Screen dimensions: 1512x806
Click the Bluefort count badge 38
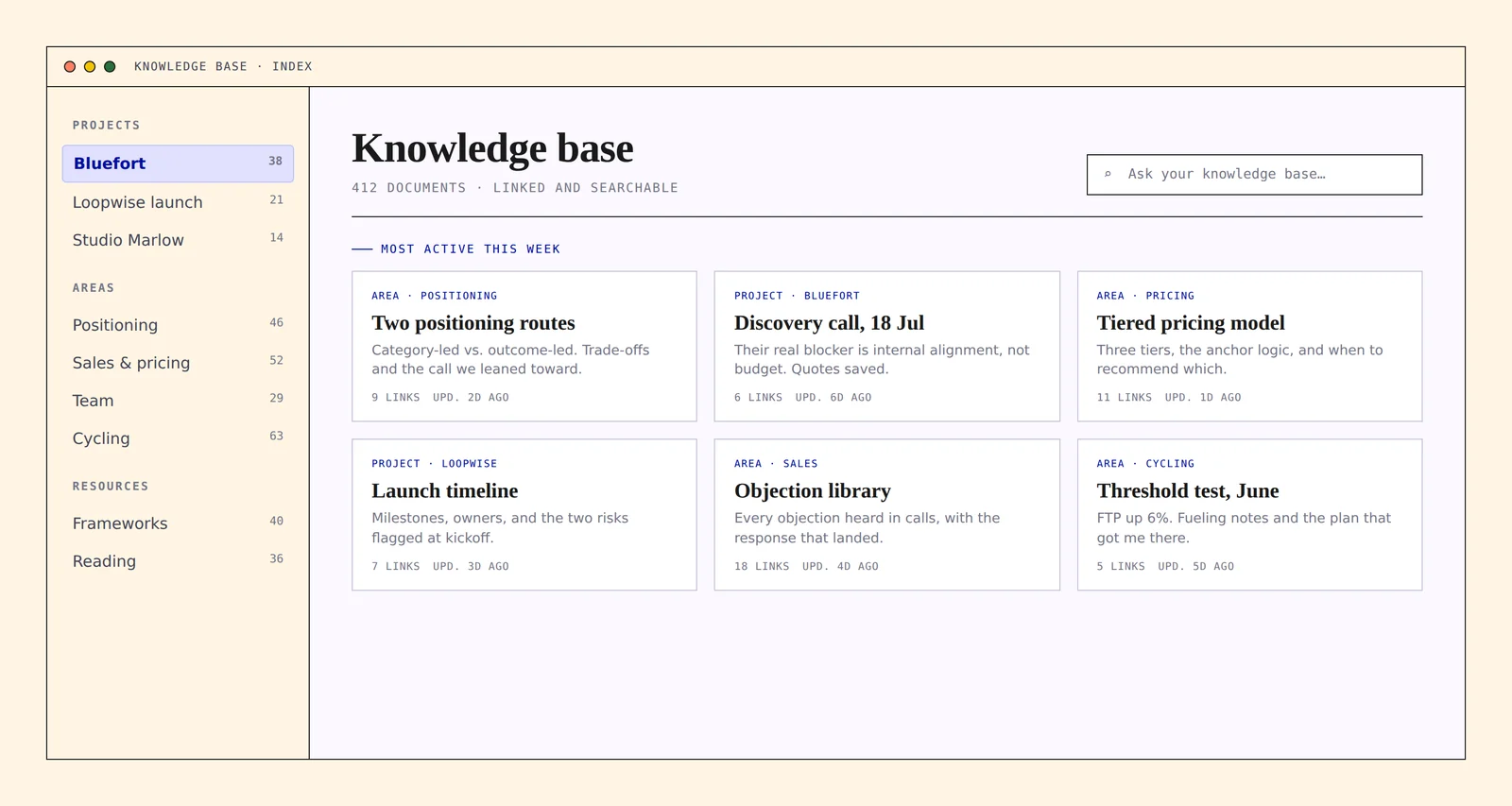coord(275,162)
